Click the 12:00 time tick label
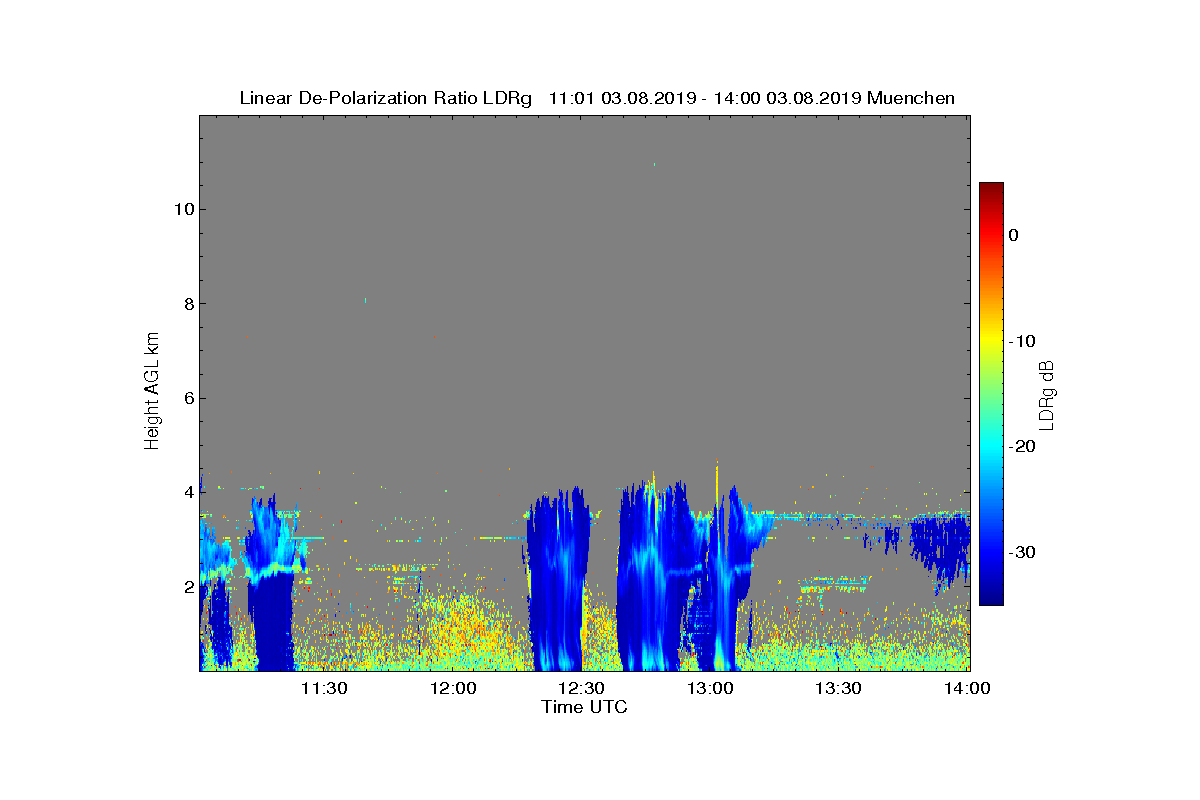This screenshot has width=1200, height=800. point(452,688)
